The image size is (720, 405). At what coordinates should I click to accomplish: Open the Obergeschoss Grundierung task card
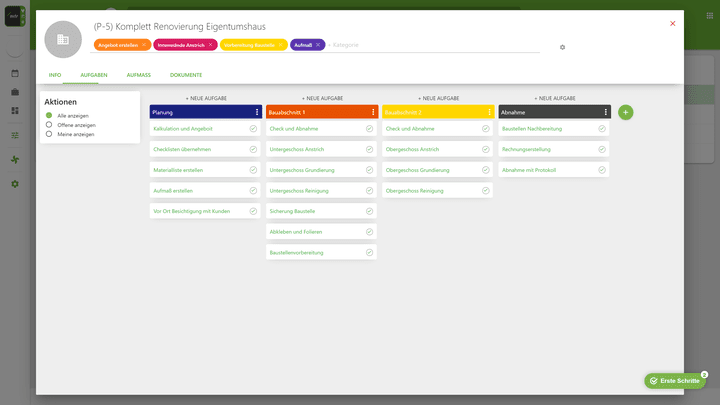tap(437, 170)
